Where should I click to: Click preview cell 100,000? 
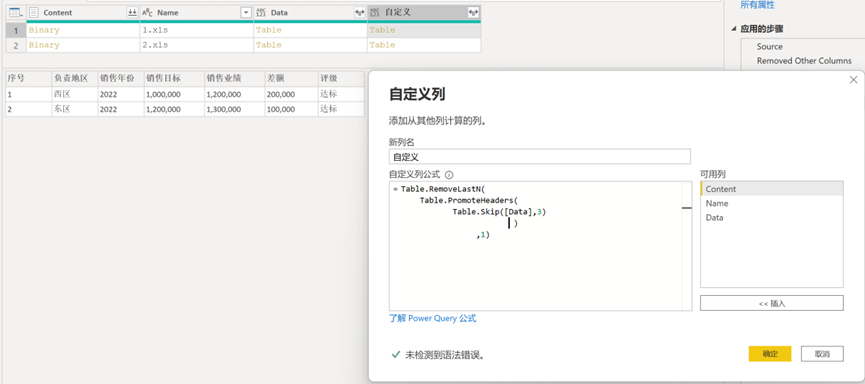click(291, 109)
